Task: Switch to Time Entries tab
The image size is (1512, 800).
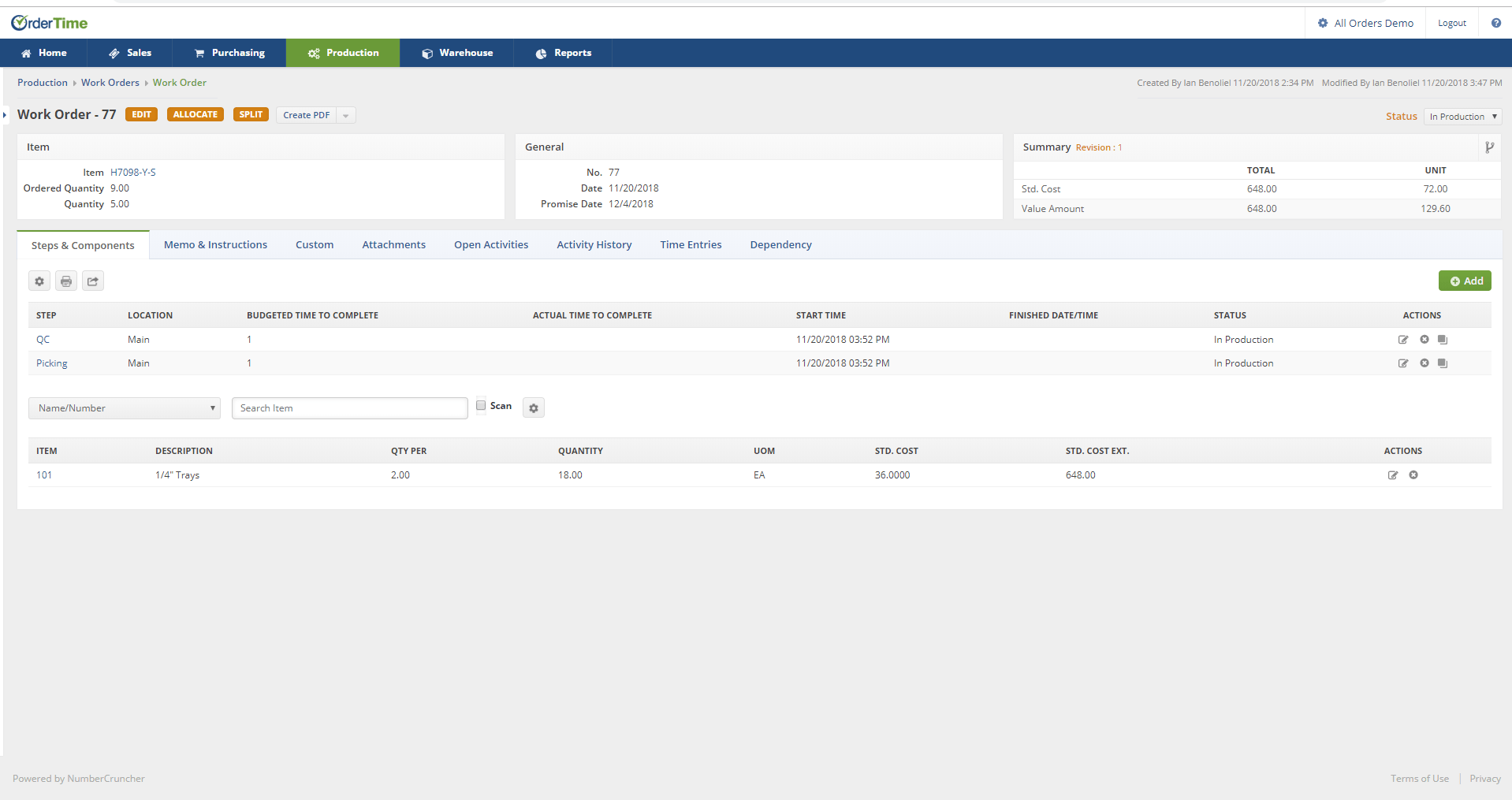Action: click(x=691, y=245)
